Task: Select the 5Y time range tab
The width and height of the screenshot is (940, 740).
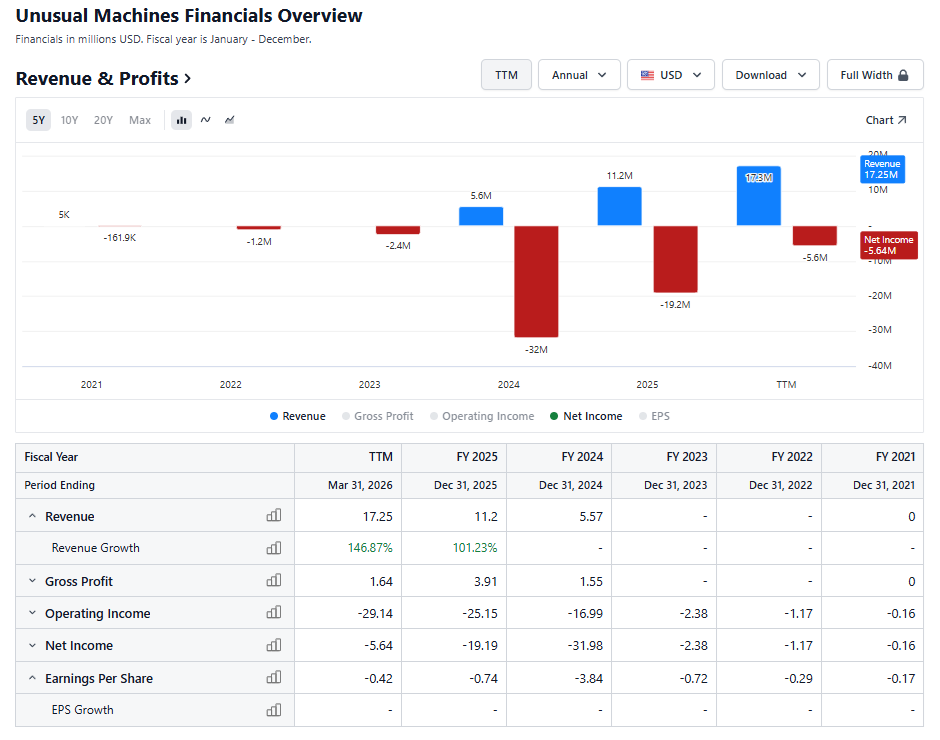Action: [x=38, y=120]
